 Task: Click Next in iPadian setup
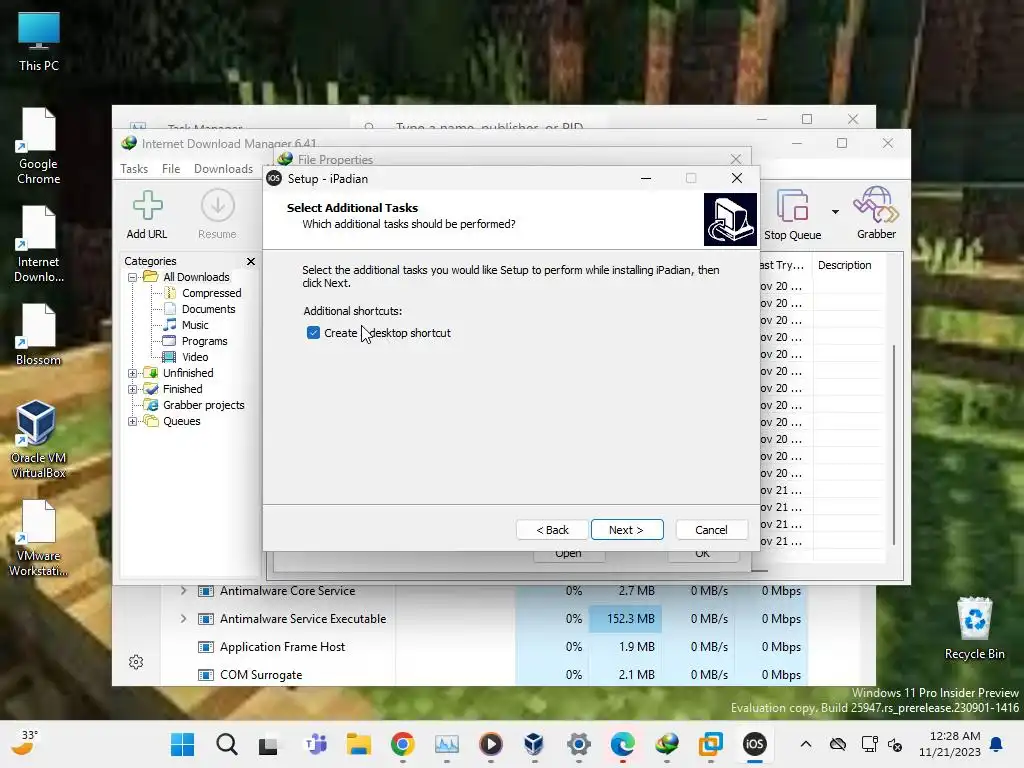coord(627,530)
